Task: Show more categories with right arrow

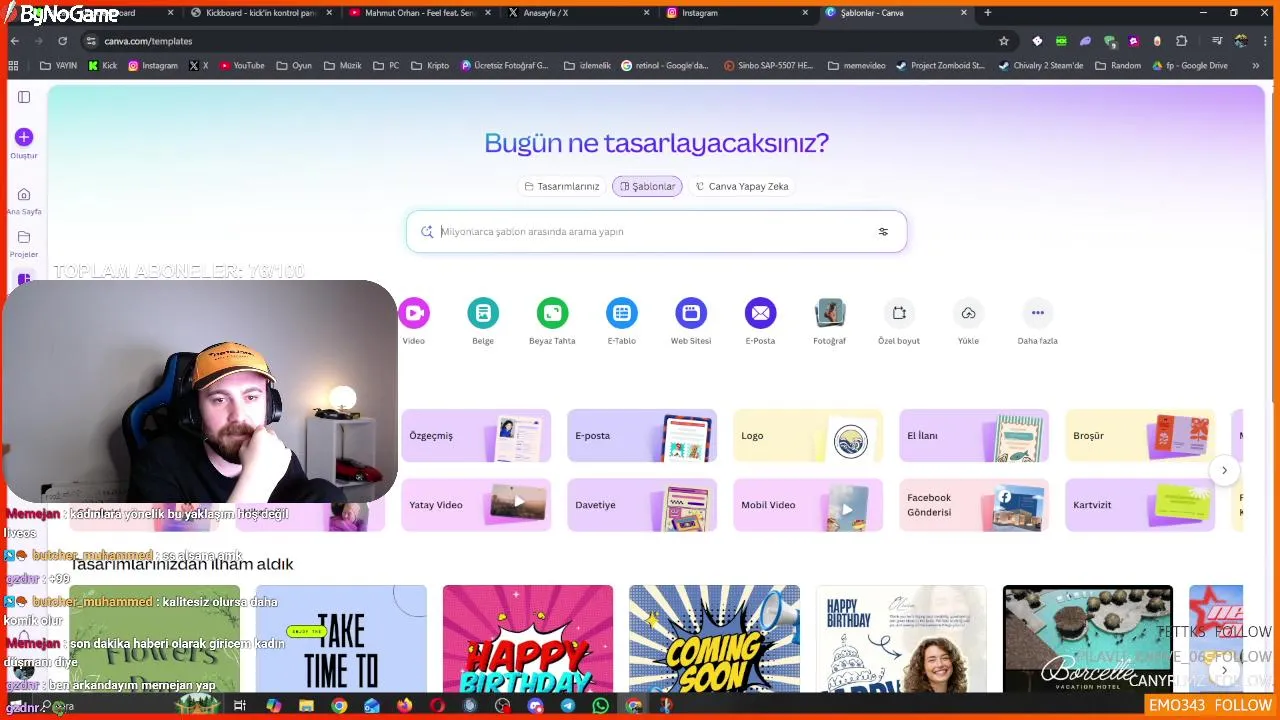Action: [1224, 470]
